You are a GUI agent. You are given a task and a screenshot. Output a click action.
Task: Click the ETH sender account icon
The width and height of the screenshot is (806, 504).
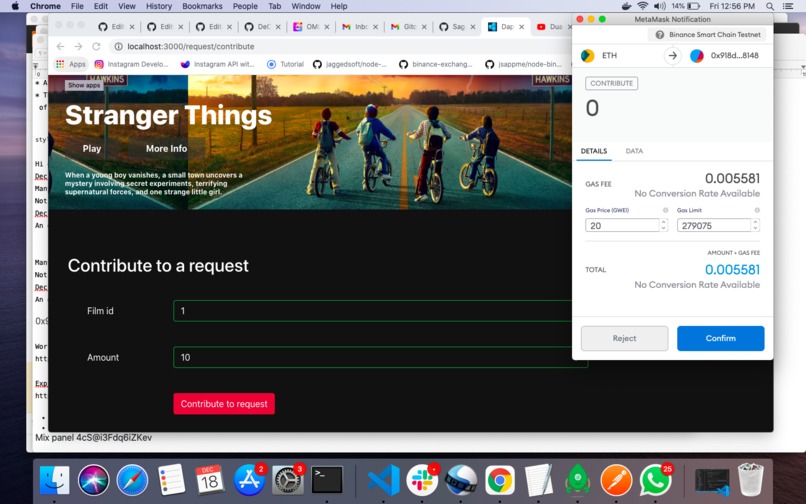(x=588, y=56)
